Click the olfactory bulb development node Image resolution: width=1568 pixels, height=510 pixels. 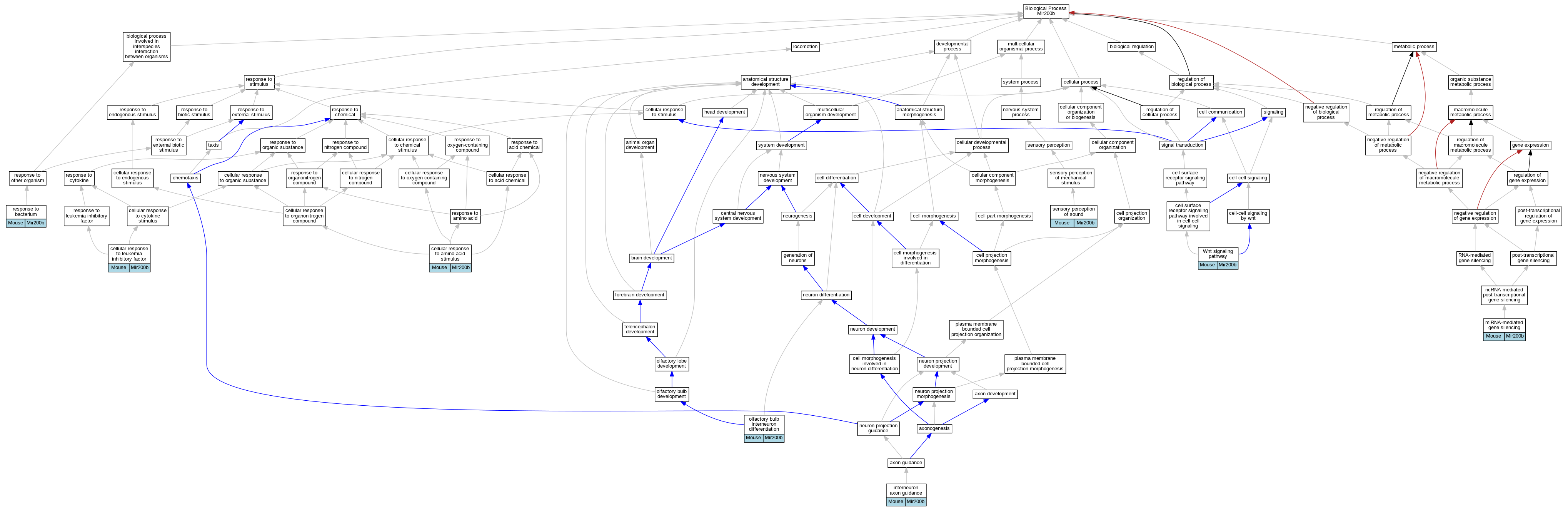click(671, 394)
